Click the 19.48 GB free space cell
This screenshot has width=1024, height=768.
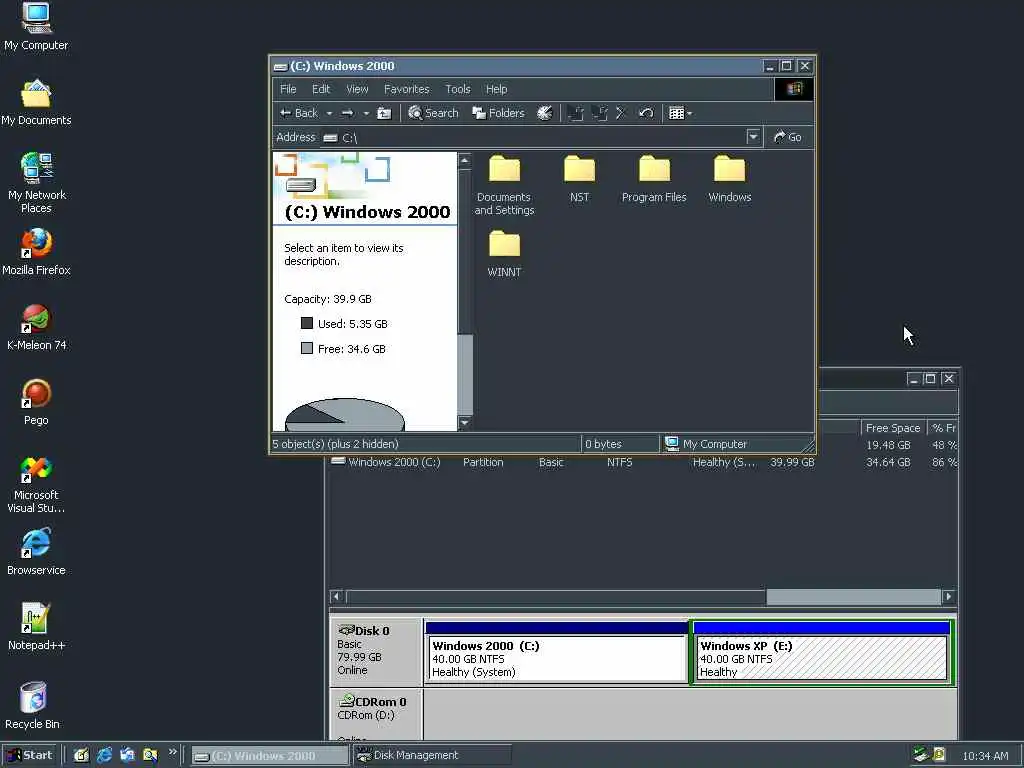(888, 445)
